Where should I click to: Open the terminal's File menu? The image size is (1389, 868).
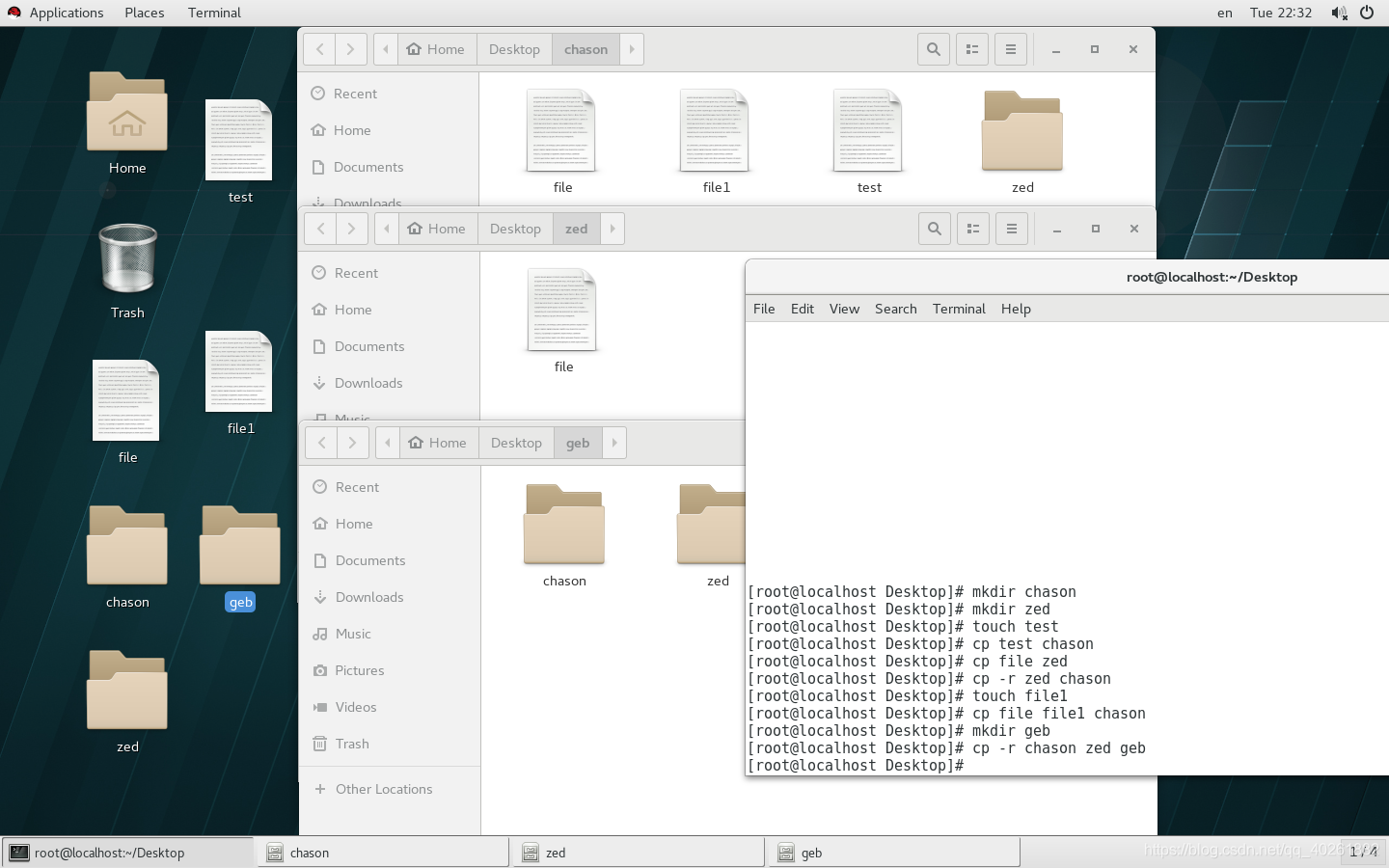[x=764, y=309]
